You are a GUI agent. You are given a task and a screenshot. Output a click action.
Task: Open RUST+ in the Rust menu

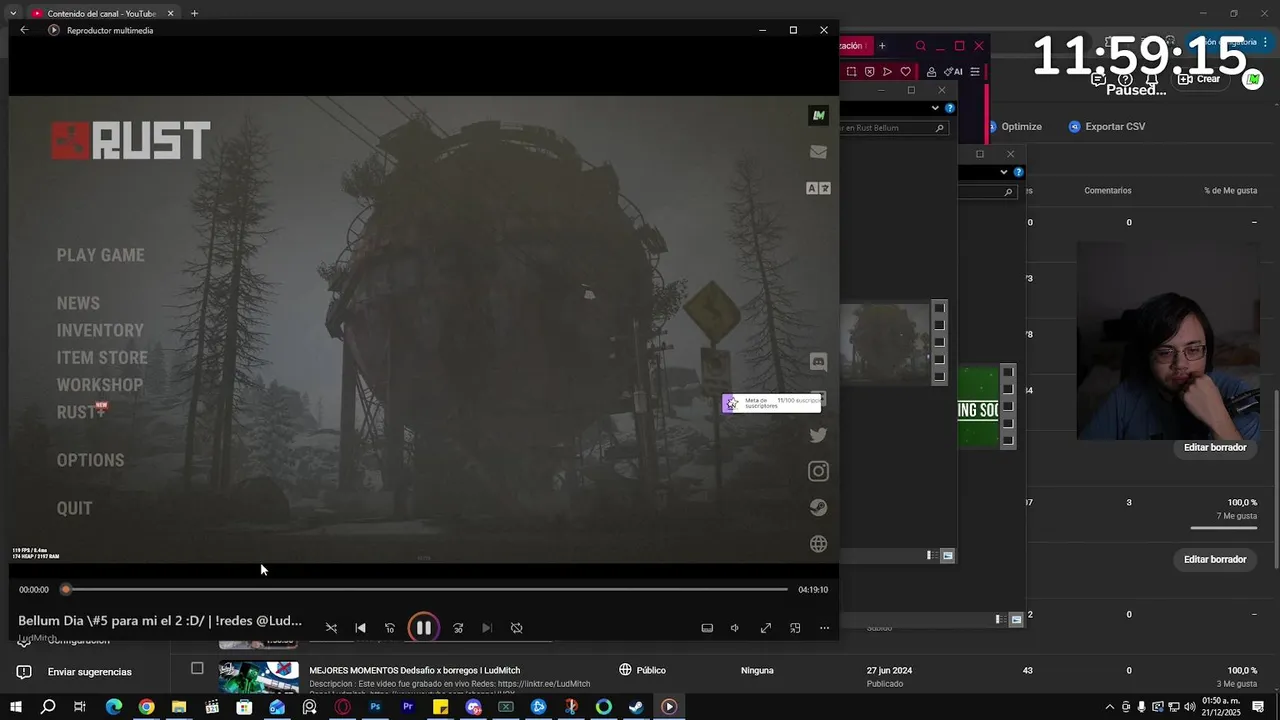pos(81,411)
